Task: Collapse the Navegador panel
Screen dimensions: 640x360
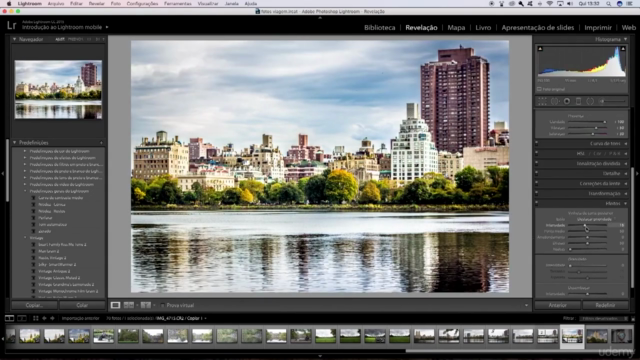Action: pos(15,39)
